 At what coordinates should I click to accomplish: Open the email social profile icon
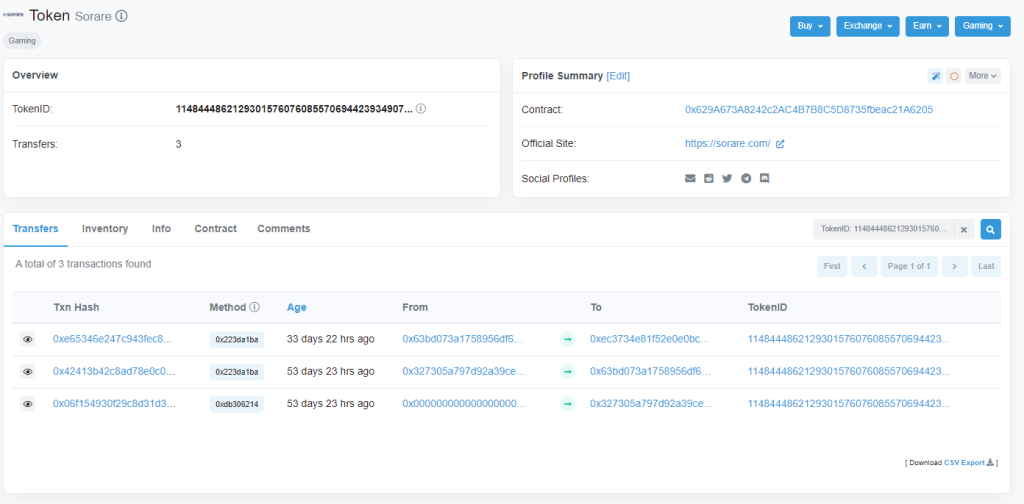coord(690,178)
